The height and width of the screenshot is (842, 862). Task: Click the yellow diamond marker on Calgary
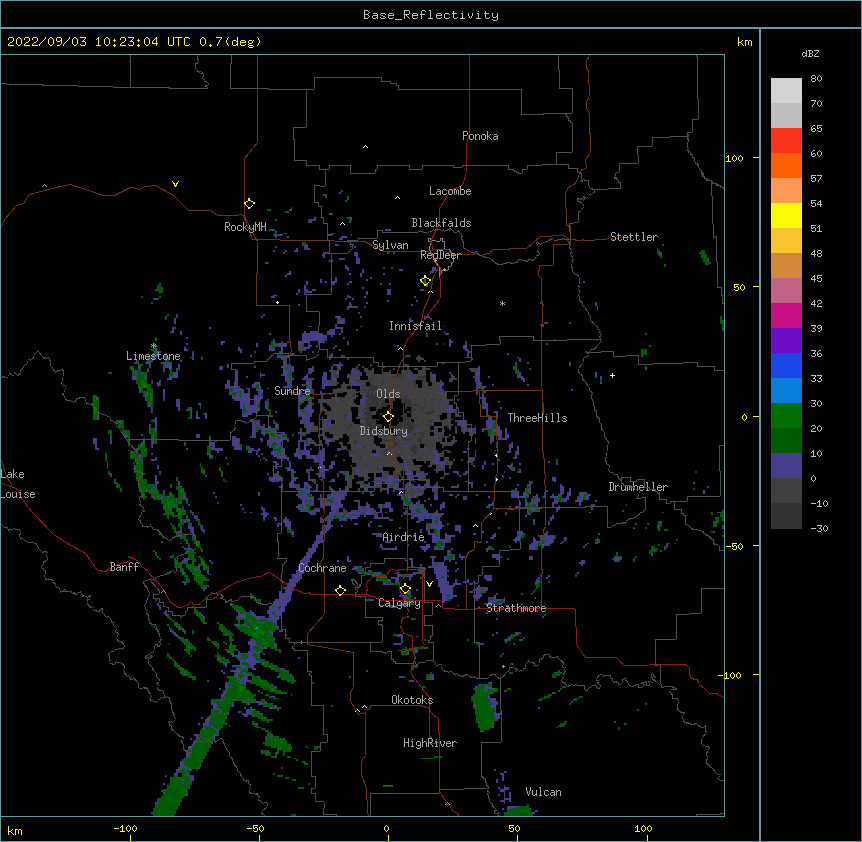(405, 589)
